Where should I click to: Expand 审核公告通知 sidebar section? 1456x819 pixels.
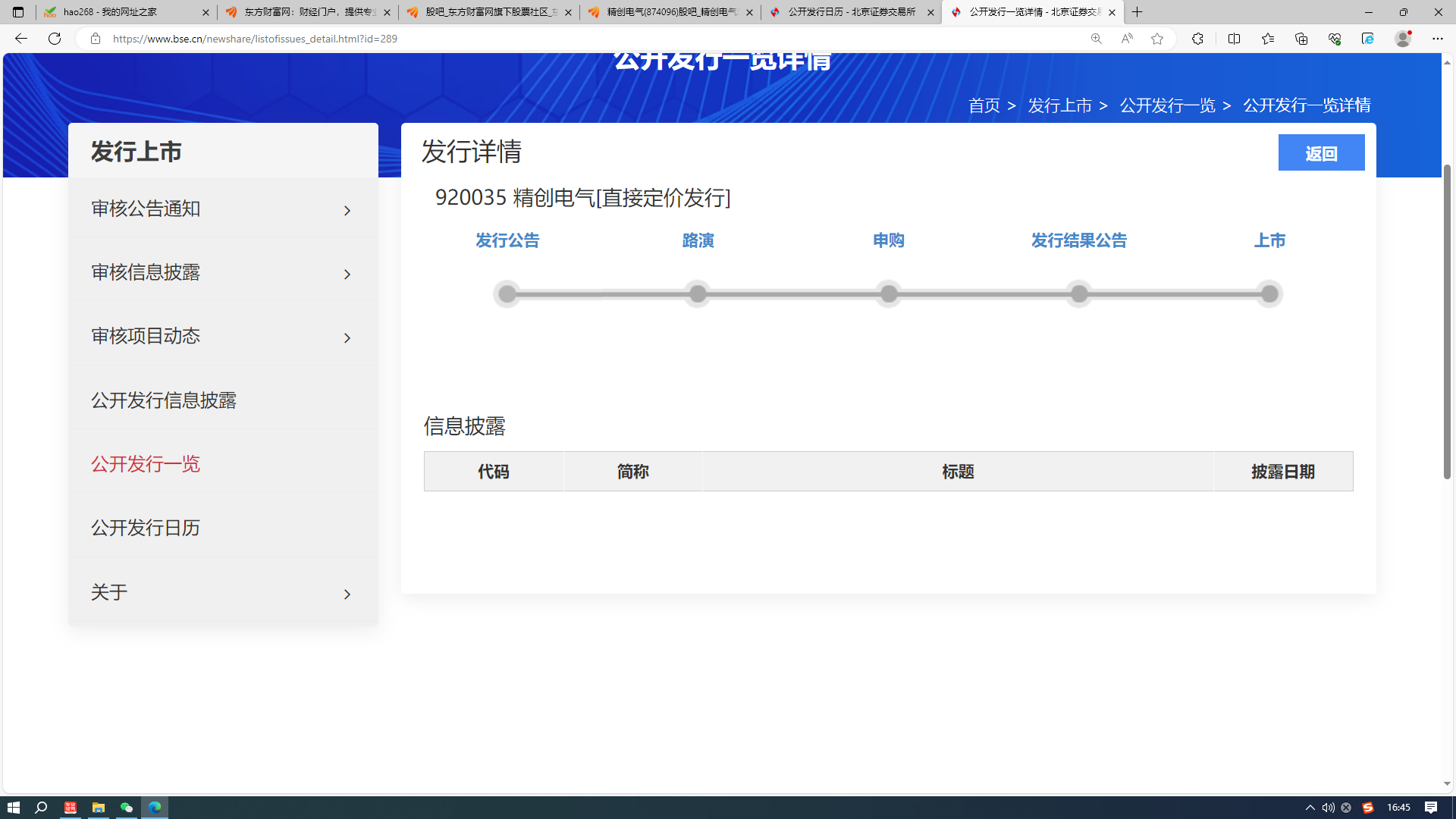tap(347, 211)
